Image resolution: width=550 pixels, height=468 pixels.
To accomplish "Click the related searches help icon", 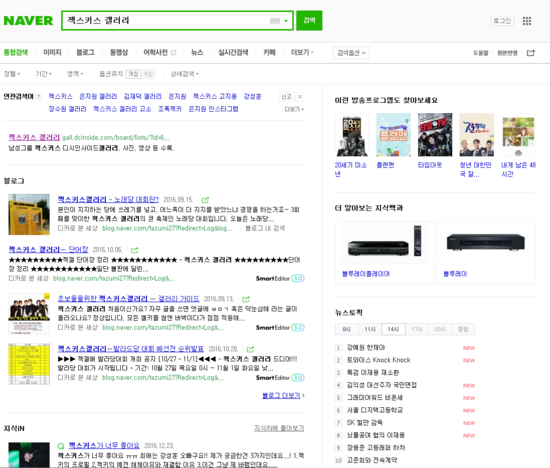I will (x=39, y=97).
